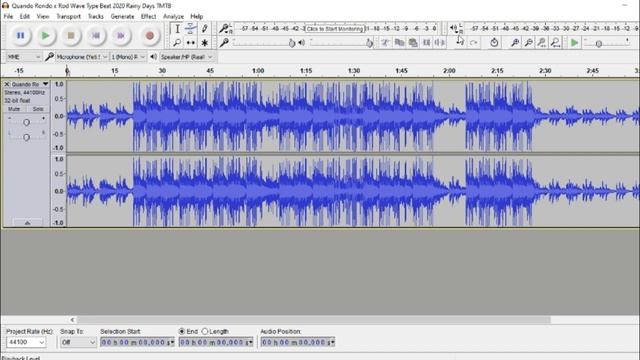640x360 pixels.
Task: Adjust the track pan slider
Action: point(26,137)
